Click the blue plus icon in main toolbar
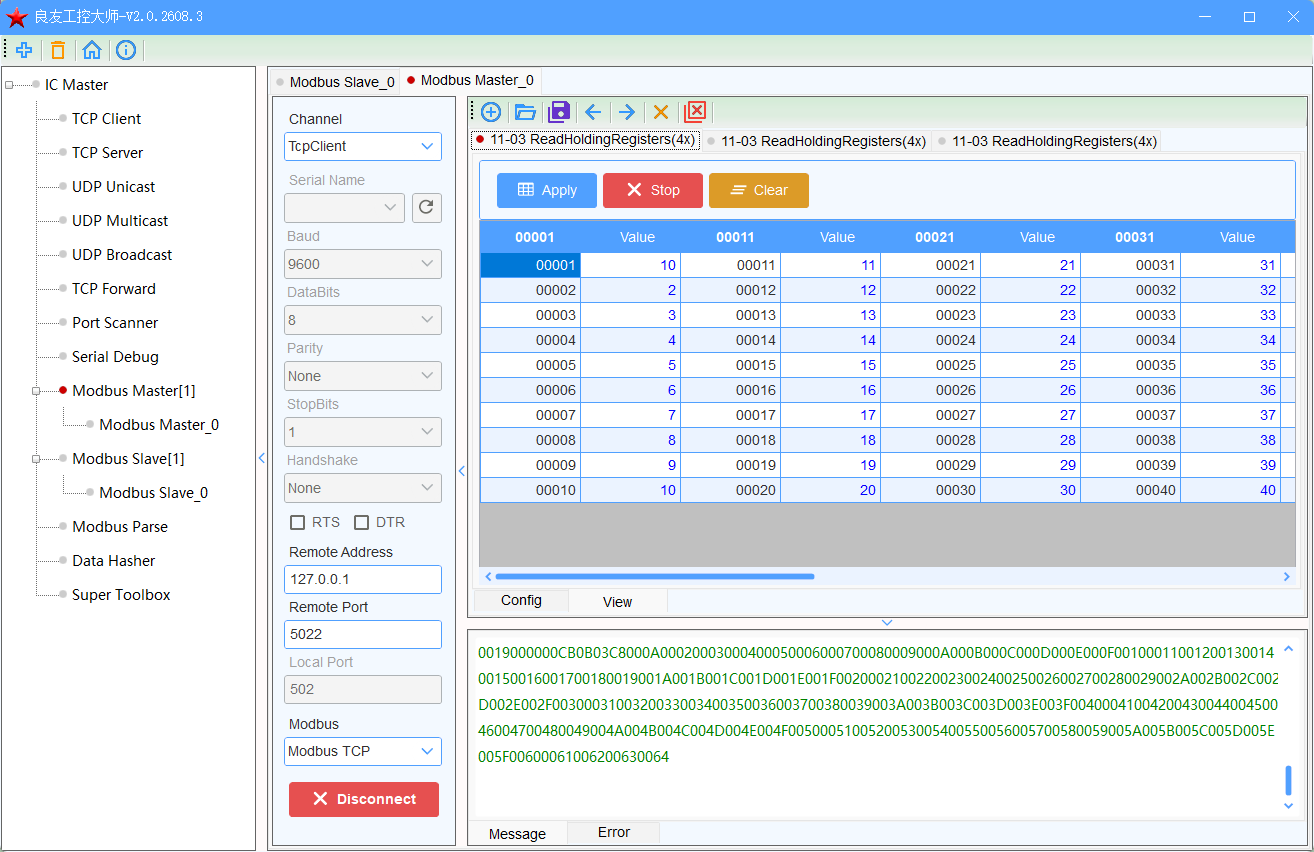 click(24, 50)
